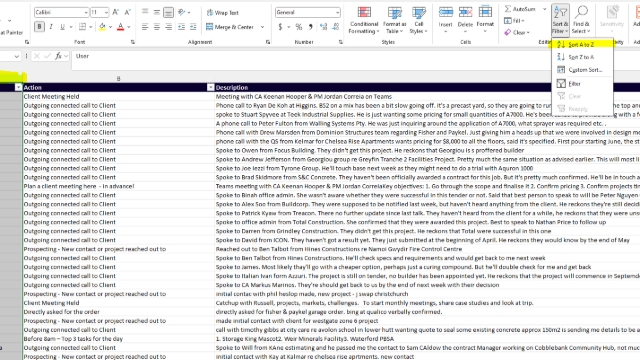Image resolution: width=640 pixels, height=360 pixels.
Task: Open Format as Table gallery
Action: (394, 20)
